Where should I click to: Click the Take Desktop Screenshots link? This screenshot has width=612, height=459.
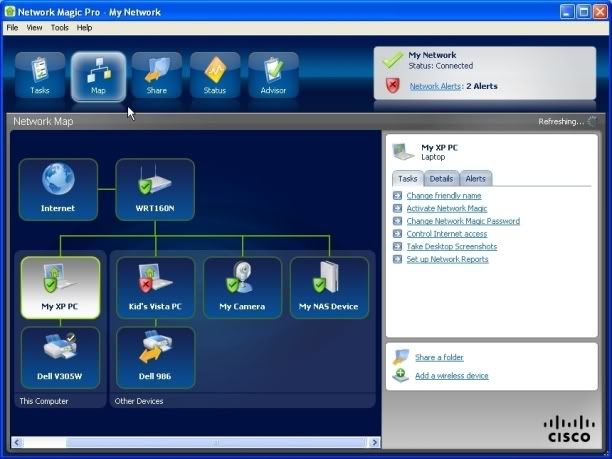click(x=452, y=246)
